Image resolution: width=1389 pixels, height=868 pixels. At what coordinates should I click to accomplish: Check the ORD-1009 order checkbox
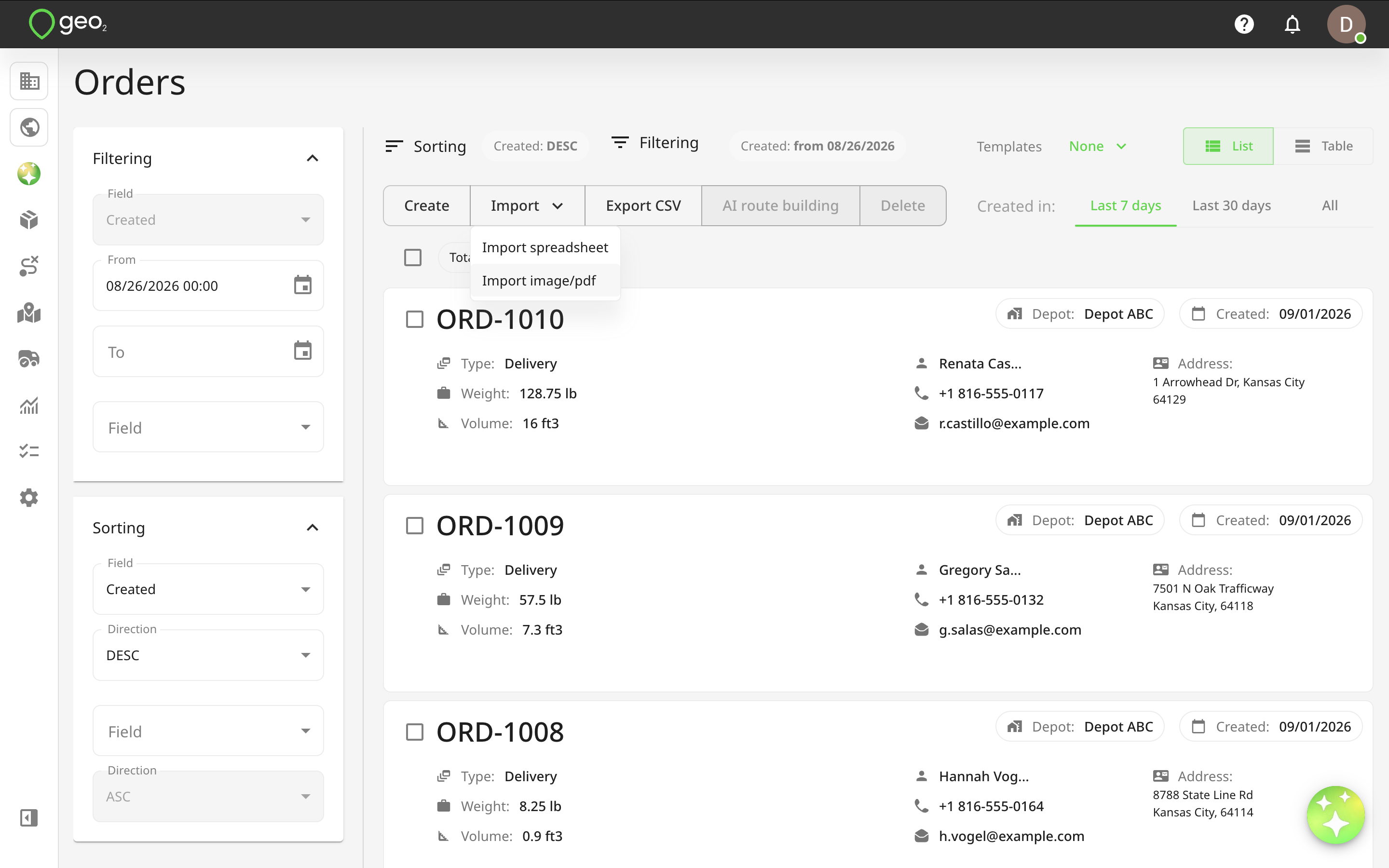pyautogui.click(x=414, y=525)
